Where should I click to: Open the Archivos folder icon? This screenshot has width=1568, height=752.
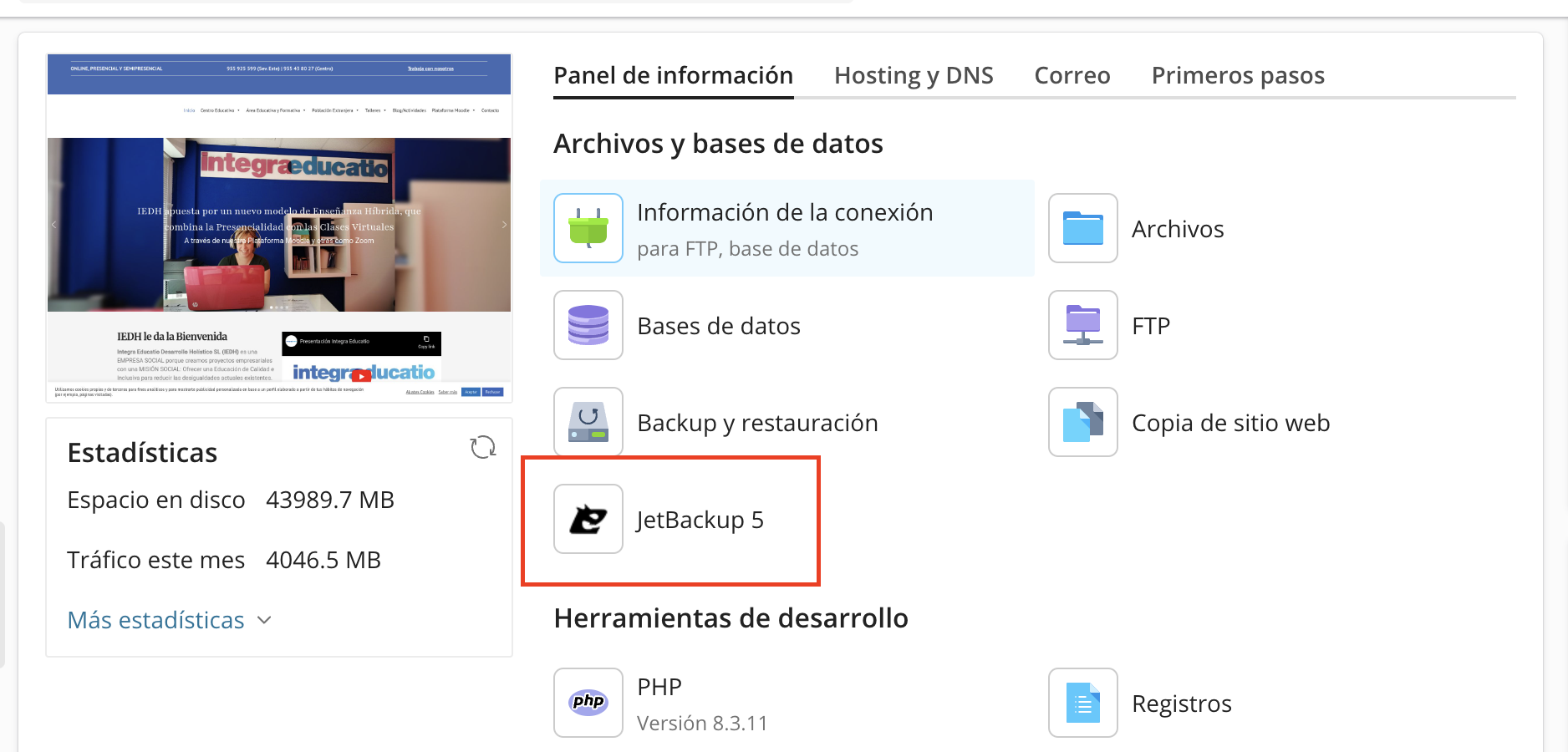[1083, 228]
